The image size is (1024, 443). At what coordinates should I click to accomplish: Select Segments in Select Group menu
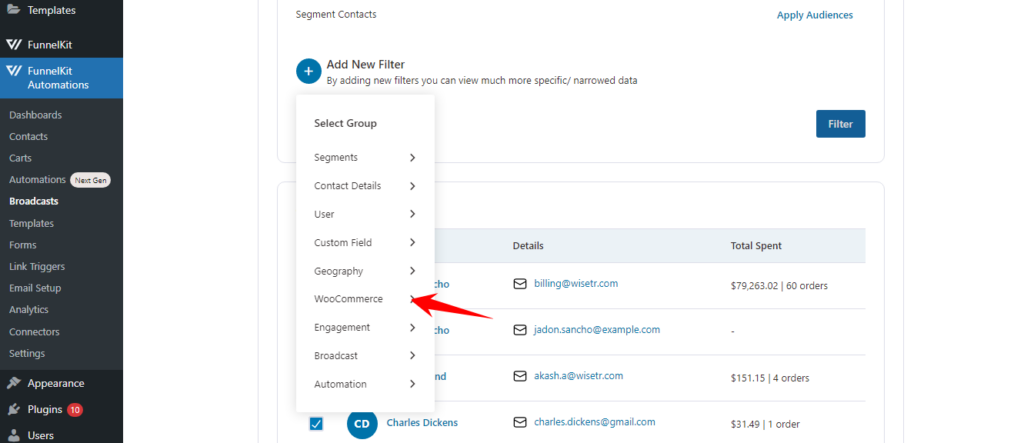[x=336, y=157]
